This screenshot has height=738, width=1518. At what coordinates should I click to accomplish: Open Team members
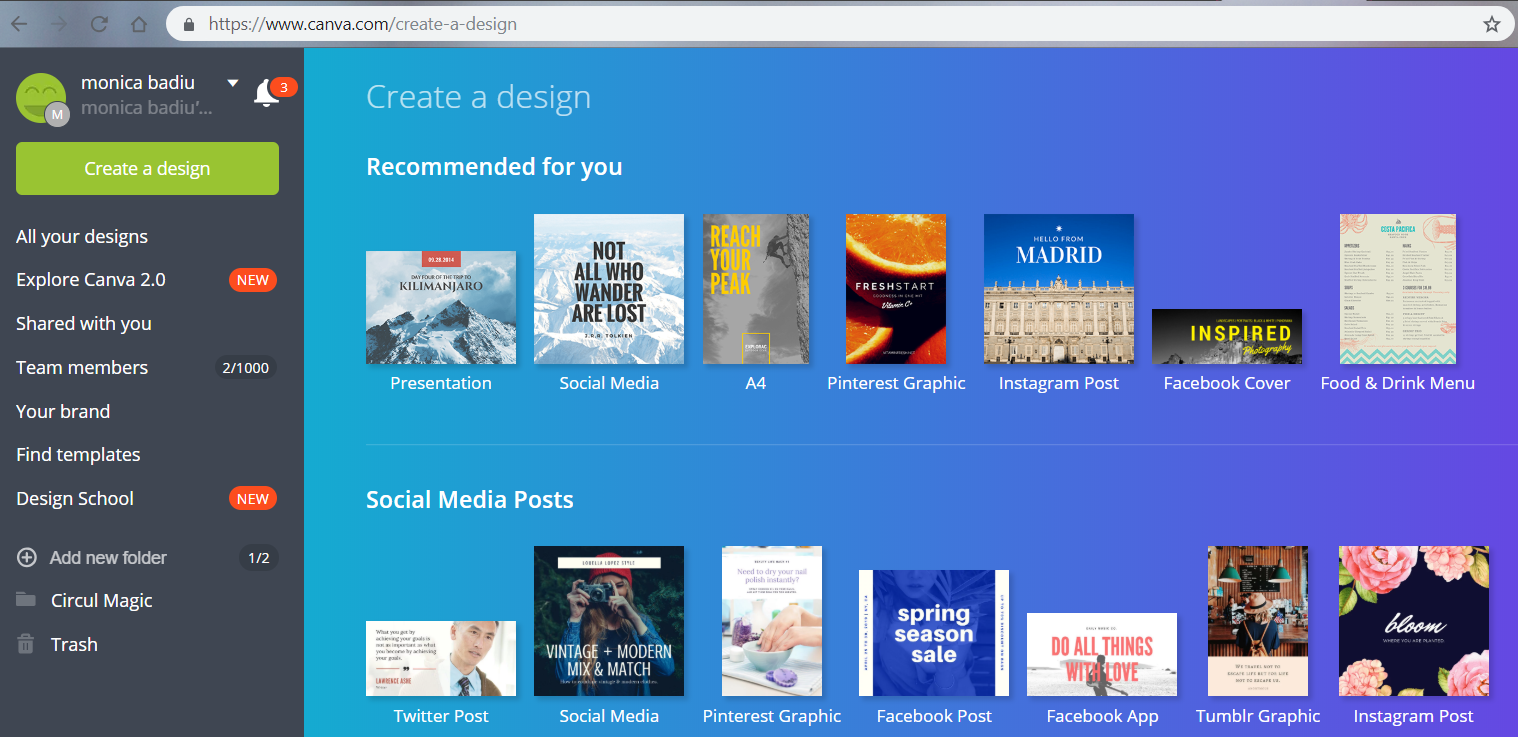coord(82,368)
